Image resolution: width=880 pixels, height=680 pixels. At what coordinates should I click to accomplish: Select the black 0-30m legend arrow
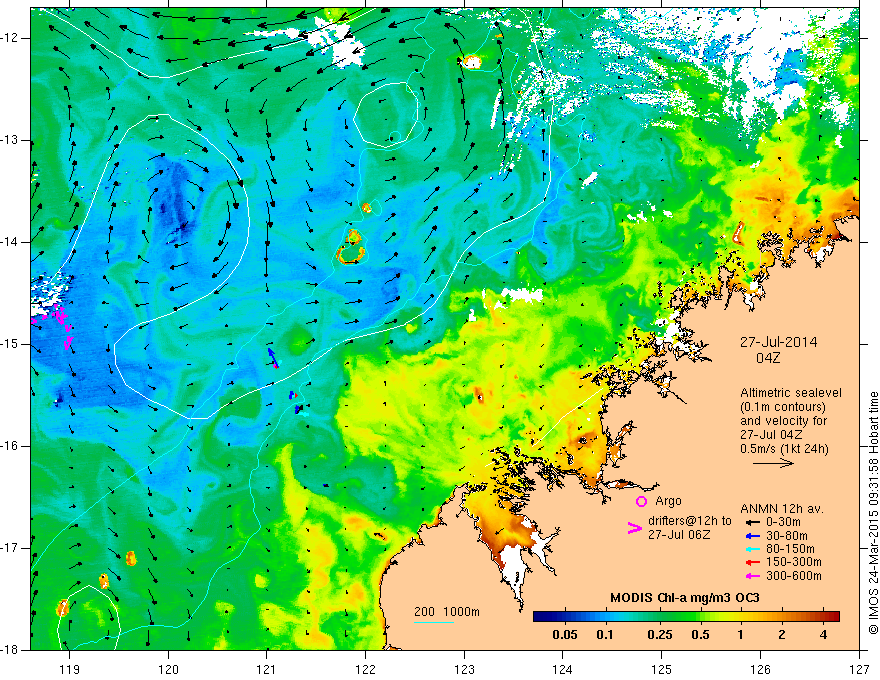coord(752,522)
